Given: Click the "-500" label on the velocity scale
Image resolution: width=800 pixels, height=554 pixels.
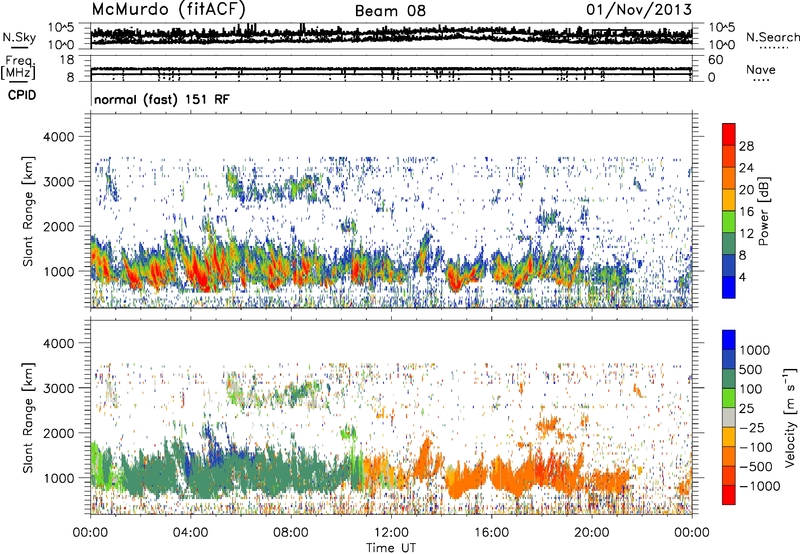Looking at the screenshot, I should 756,467.
